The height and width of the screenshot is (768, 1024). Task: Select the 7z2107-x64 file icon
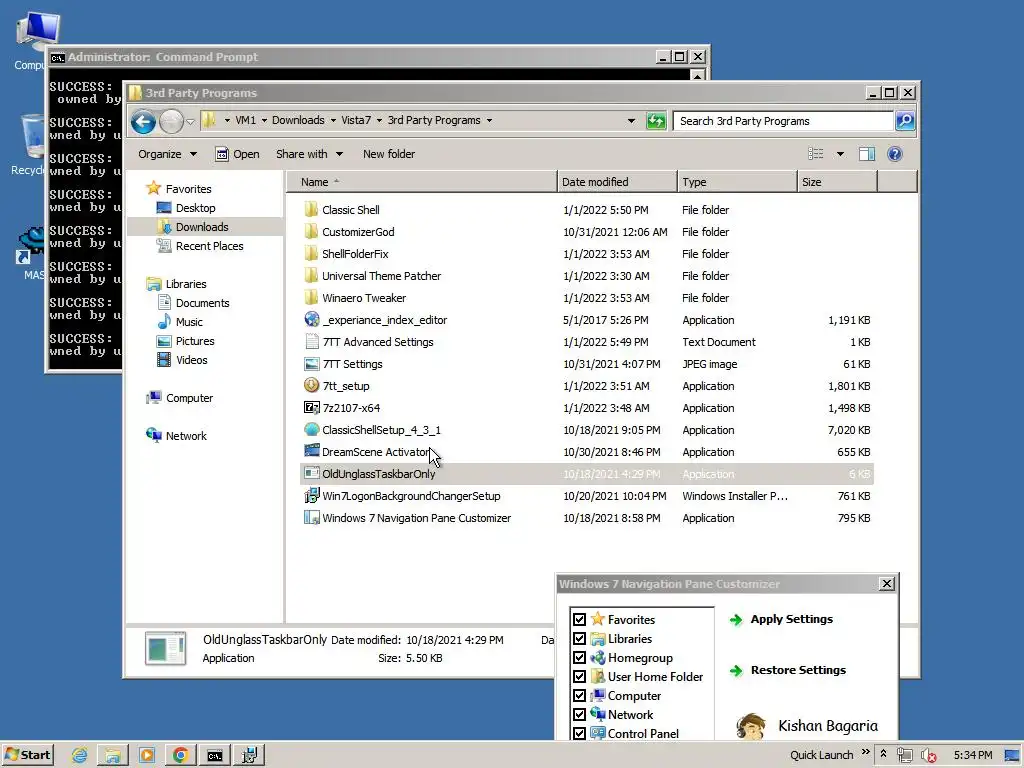click(312, 408)
